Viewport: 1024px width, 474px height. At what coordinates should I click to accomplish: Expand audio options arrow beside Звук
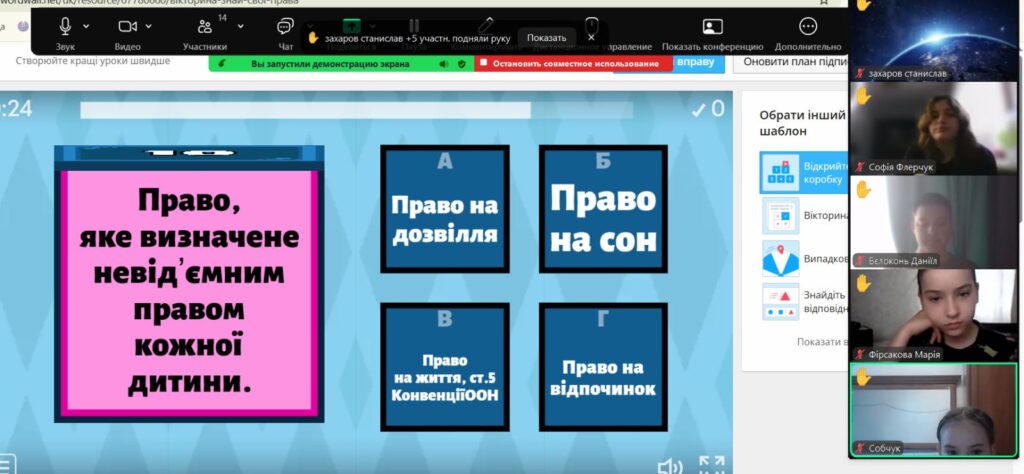86,26
